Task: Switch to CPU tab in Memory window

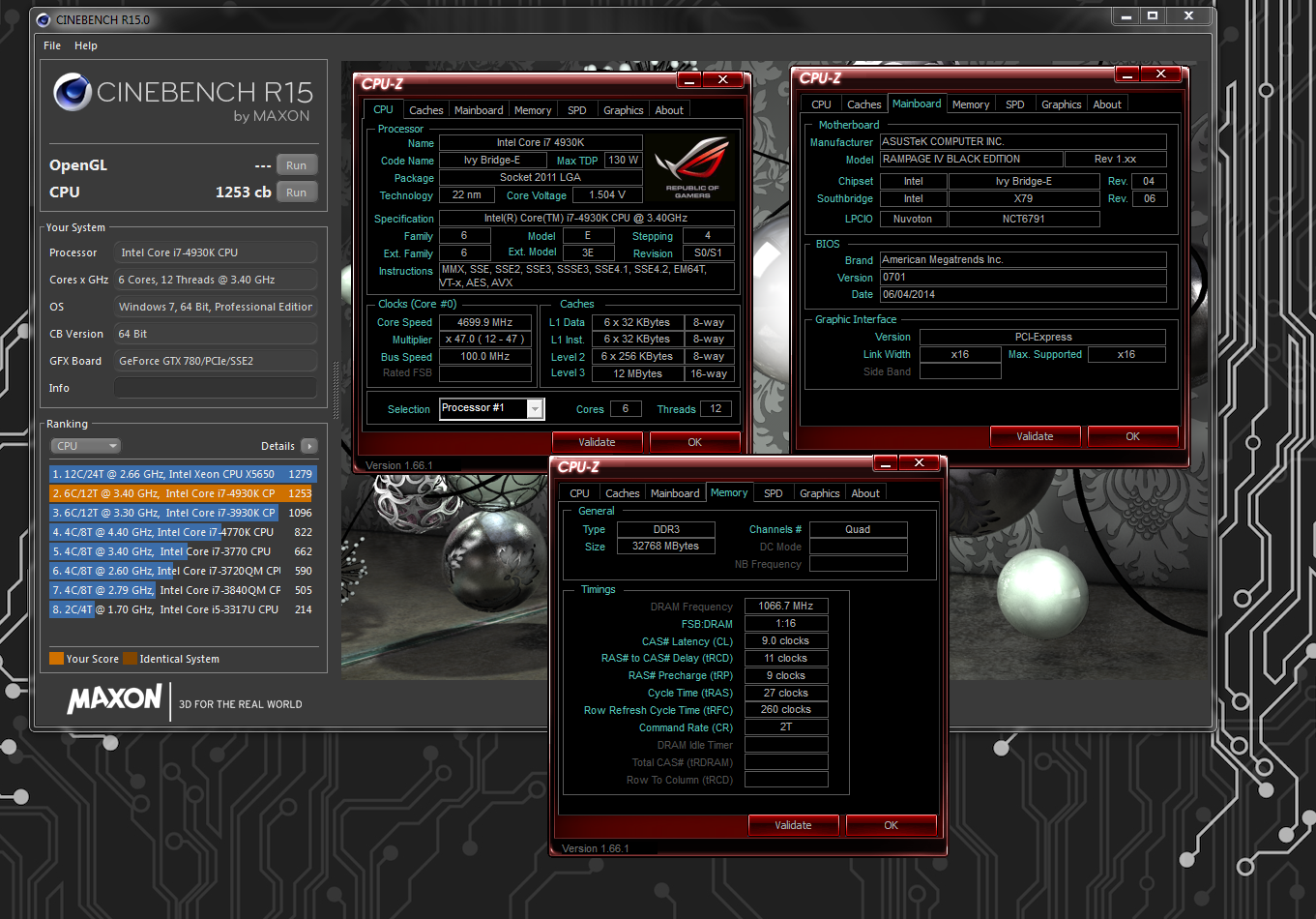Action: [579, 493]
